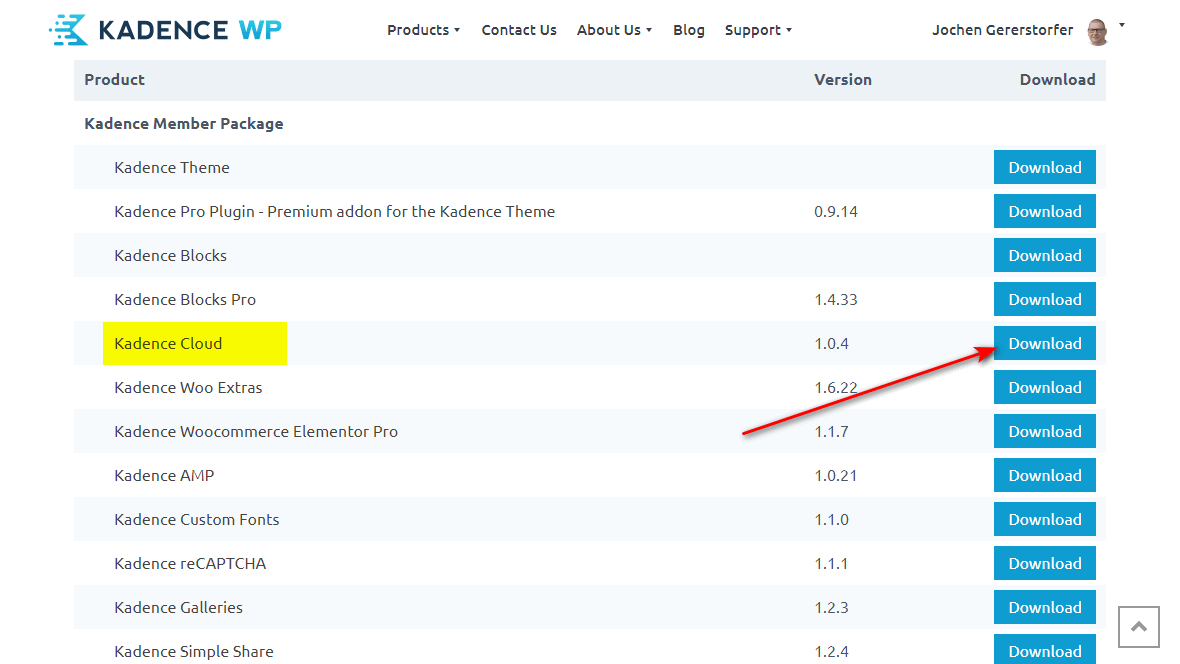Click the Kadence WP logo
This screenshot has height=664, width=1180.
[165, 30]
